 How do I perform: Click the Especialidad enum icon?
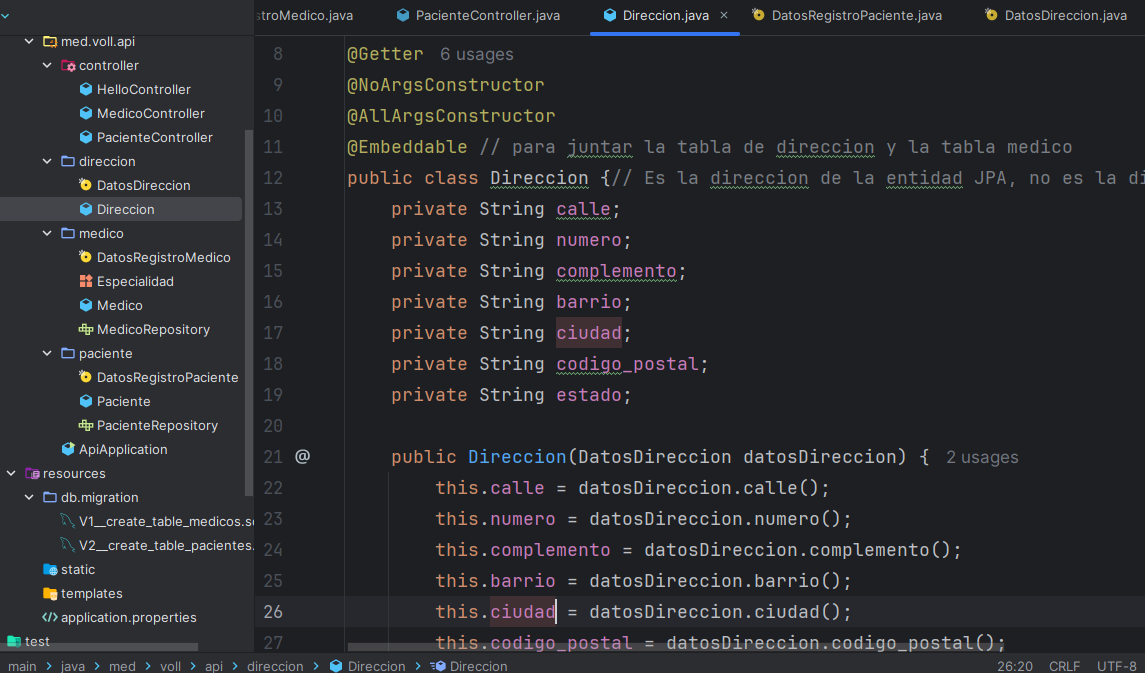85,281
